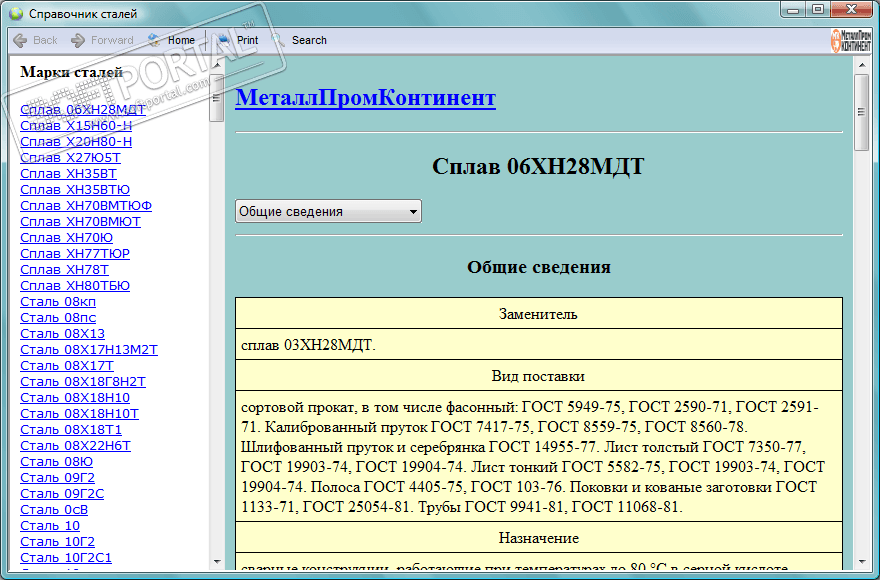
Task: Close the Справочник сталей window
Action: pyautogui.click(x=852, y=10)
